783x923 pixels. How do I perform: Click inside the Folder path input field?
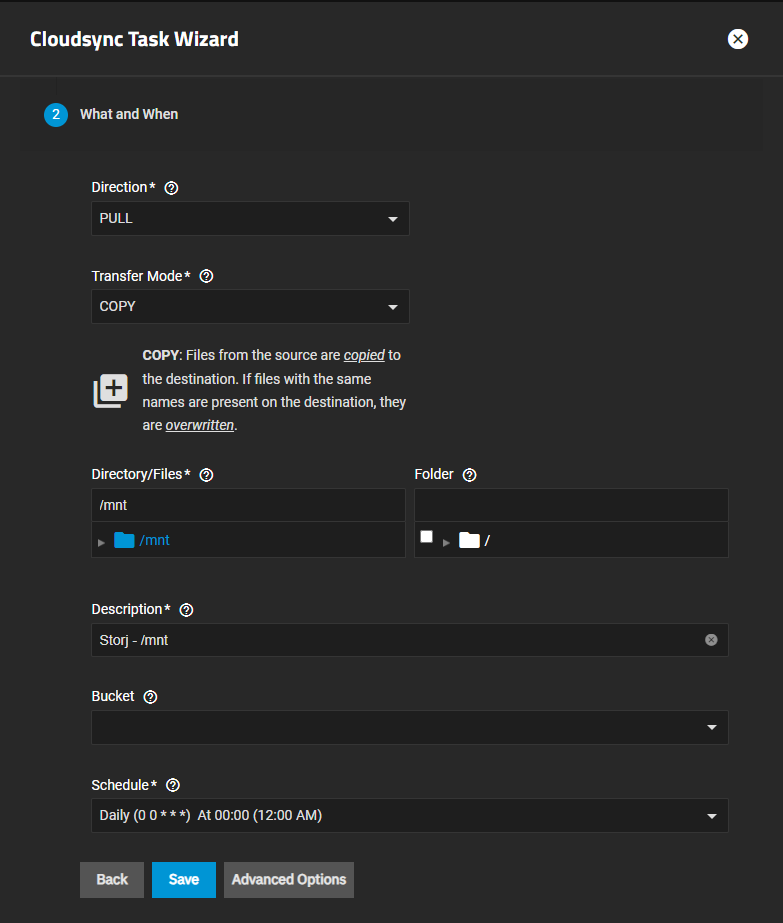[x=570, y=505]
